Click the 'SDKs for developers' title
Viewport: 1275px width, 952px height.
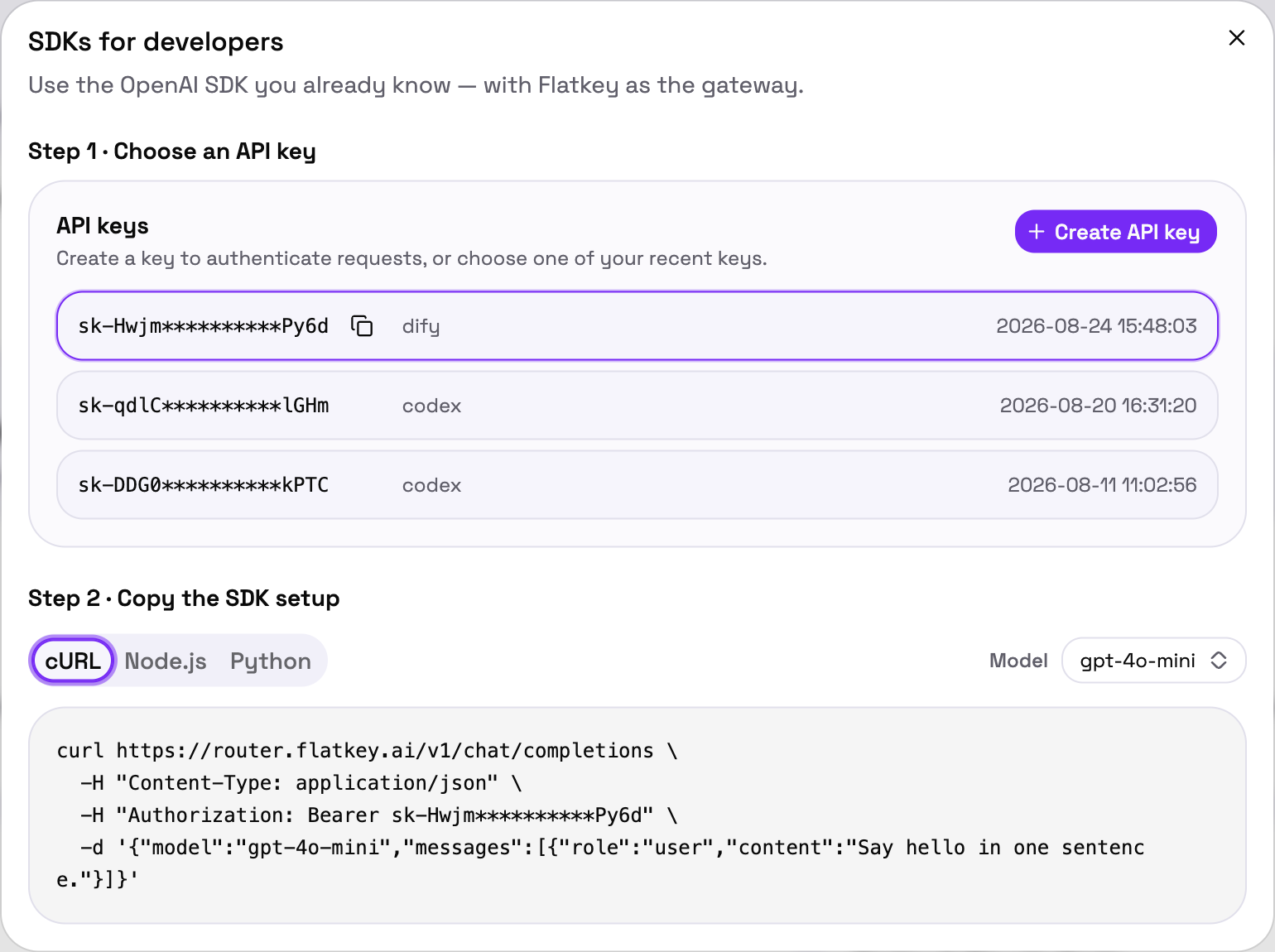[x=156, y=41]
